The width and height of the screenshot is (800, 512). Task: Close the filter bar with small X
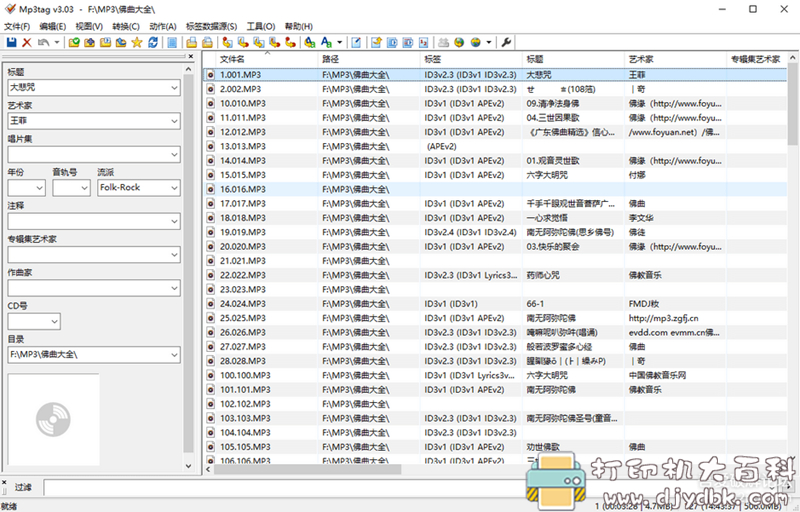tap(4, 482)
